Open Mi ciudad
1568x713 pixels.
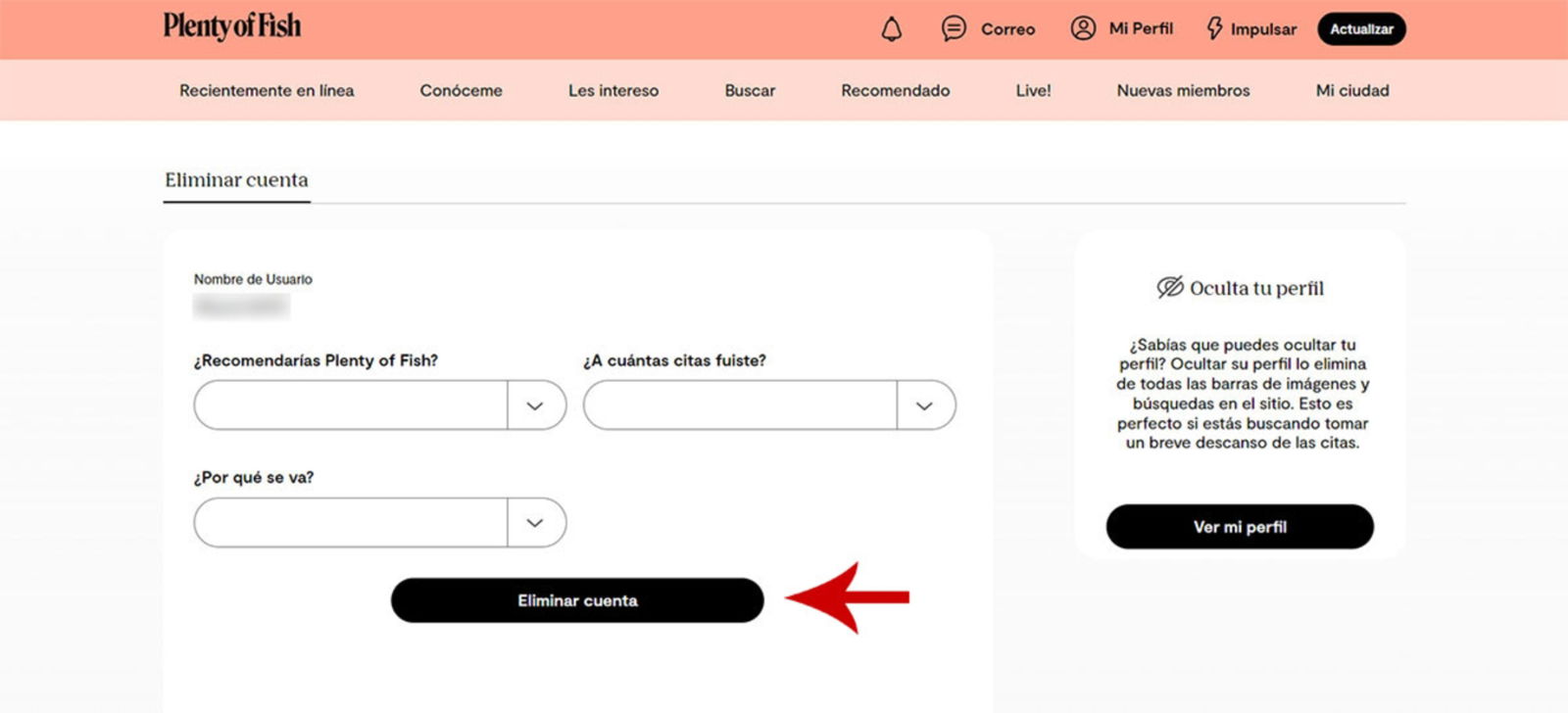(x=1352, y=90)
